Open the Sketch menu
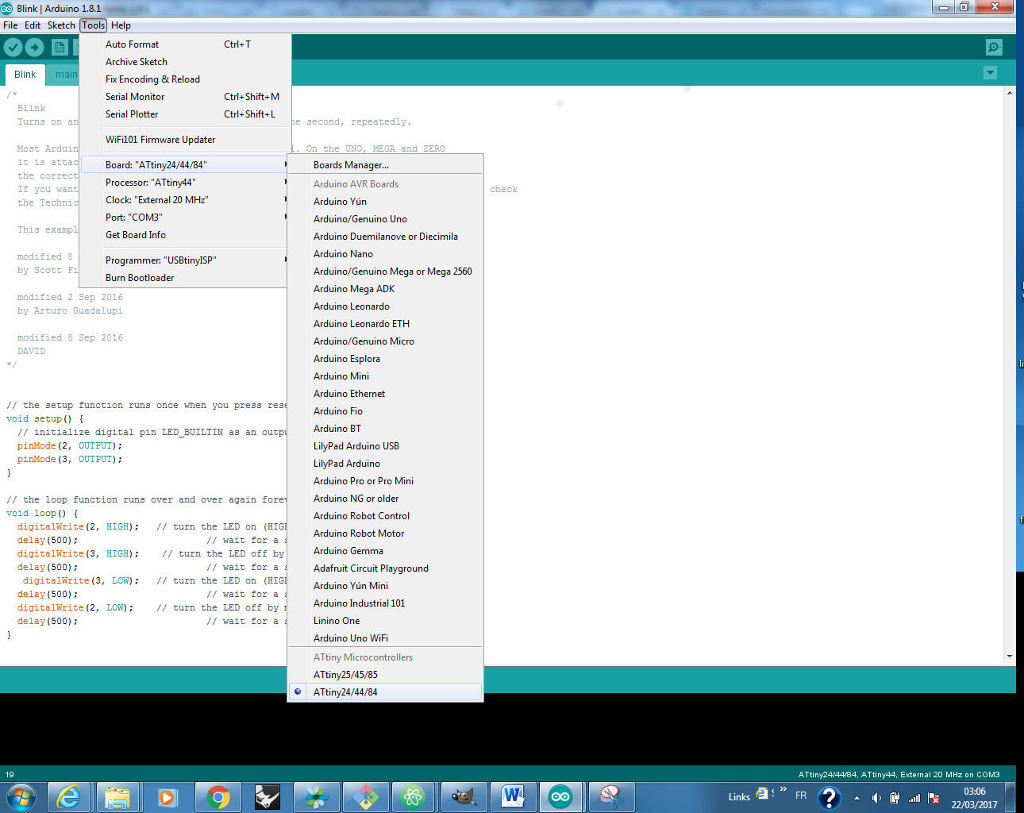This screenshot has height=813, width=1024. tap(61, 25)
